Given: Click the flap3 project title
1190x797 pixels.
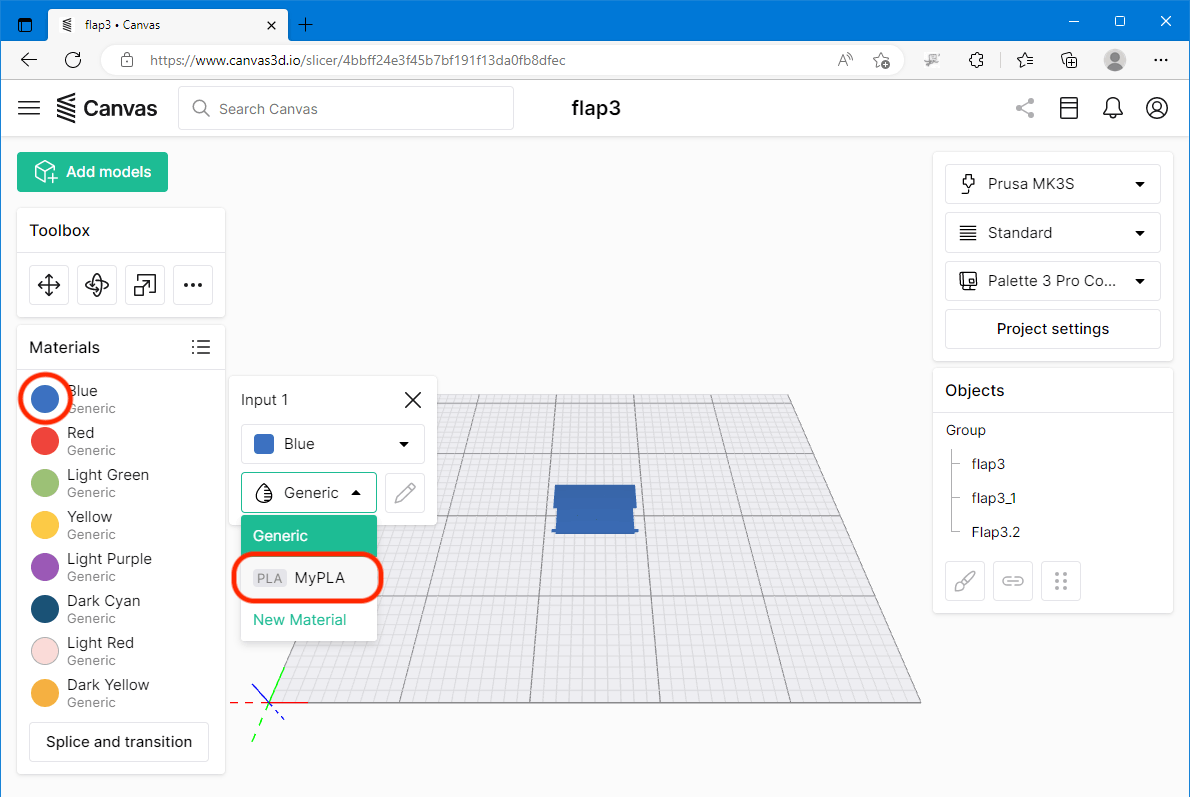Looking at the screenshot, I should coord(596,109).
